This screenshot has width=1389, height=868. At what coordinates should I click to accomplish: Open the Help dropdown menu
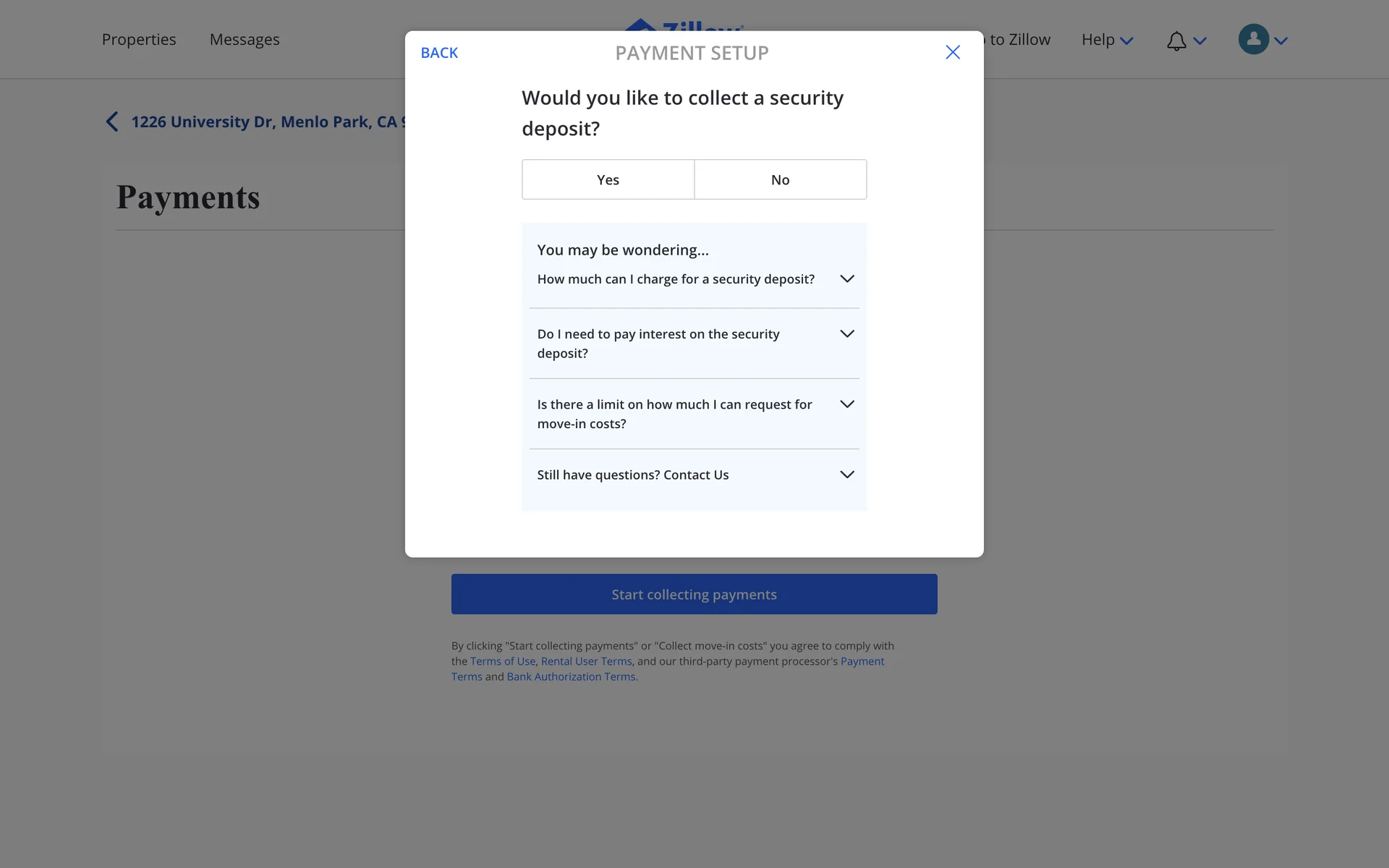[1106, 40]
